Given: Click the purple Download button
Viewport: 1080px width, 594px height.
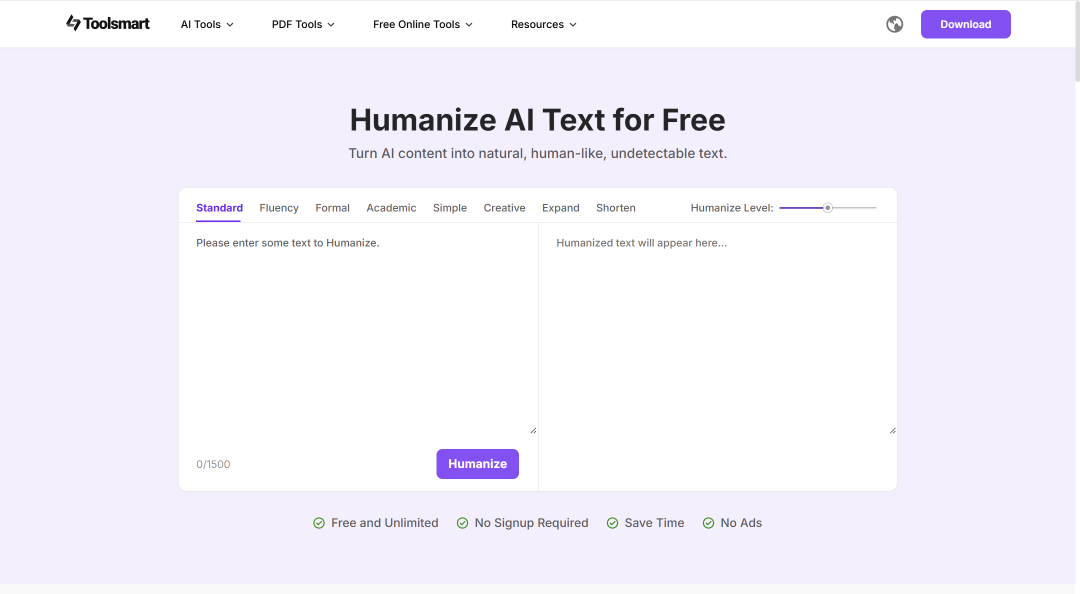Looking at the screenshot, I should tap(966, 24).
